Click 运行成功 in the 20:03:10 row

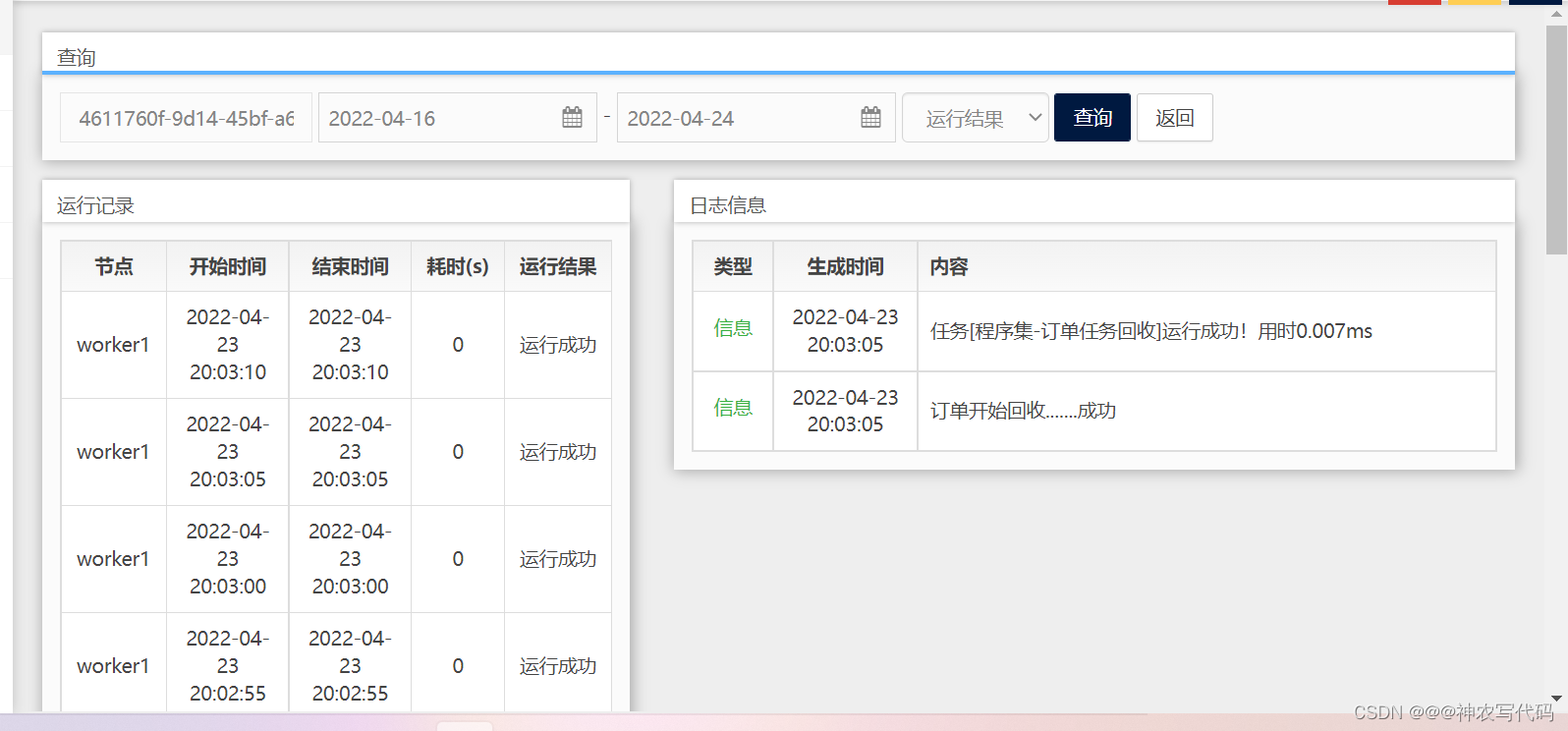(x=558, y=345)
